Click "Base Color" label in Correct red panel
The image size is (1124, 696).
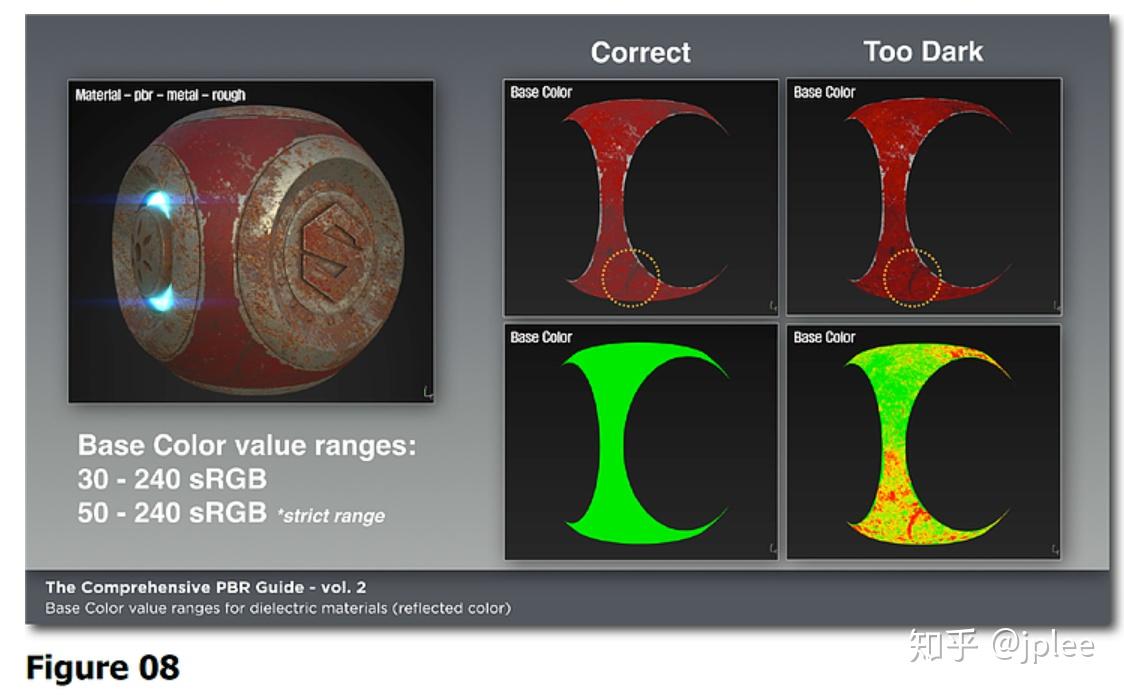(x=541, y=92)
